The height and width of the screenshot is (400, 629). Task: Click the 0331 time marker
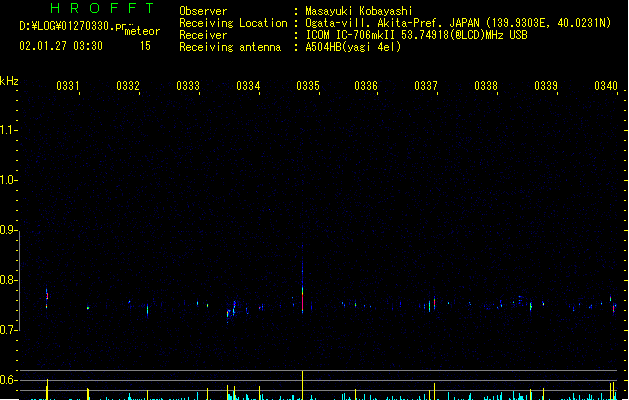click(68, 86)
